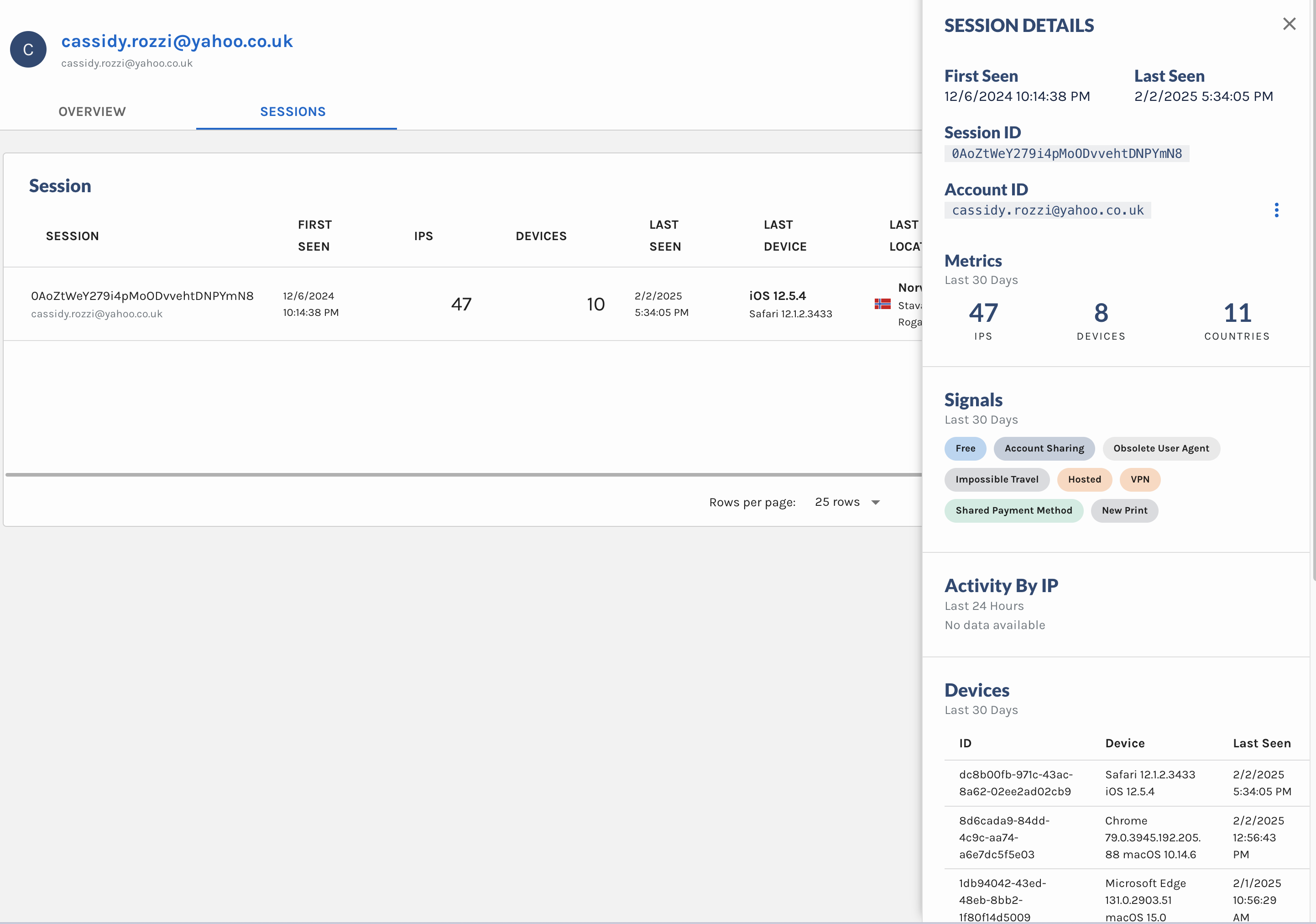The height and width of the screenshot is (924, 1316).
Task: Click the cassidy.rozzi@yahoo.co.uk header link
Action: pos(177,41)
